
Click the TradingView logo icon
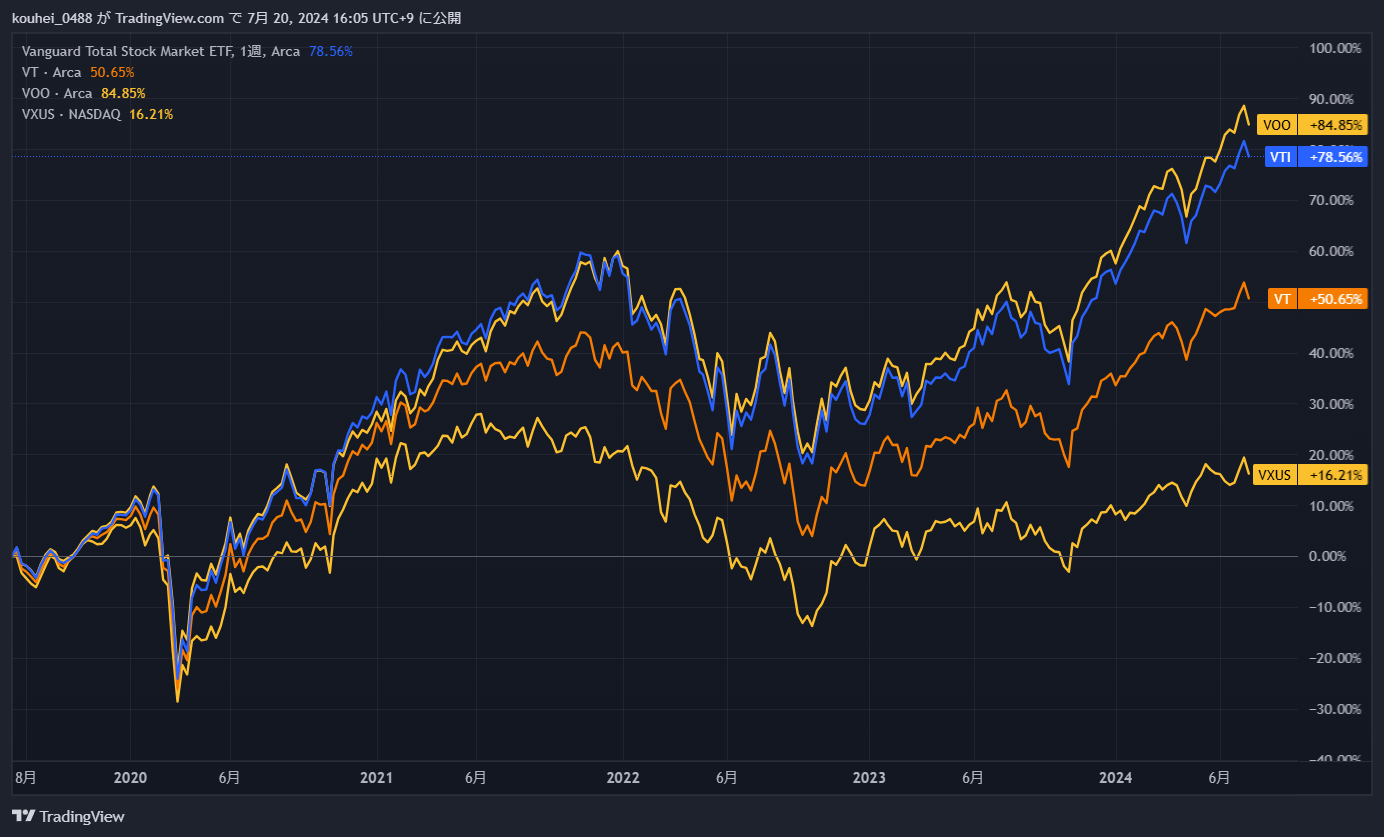click(x=24, y=816)
